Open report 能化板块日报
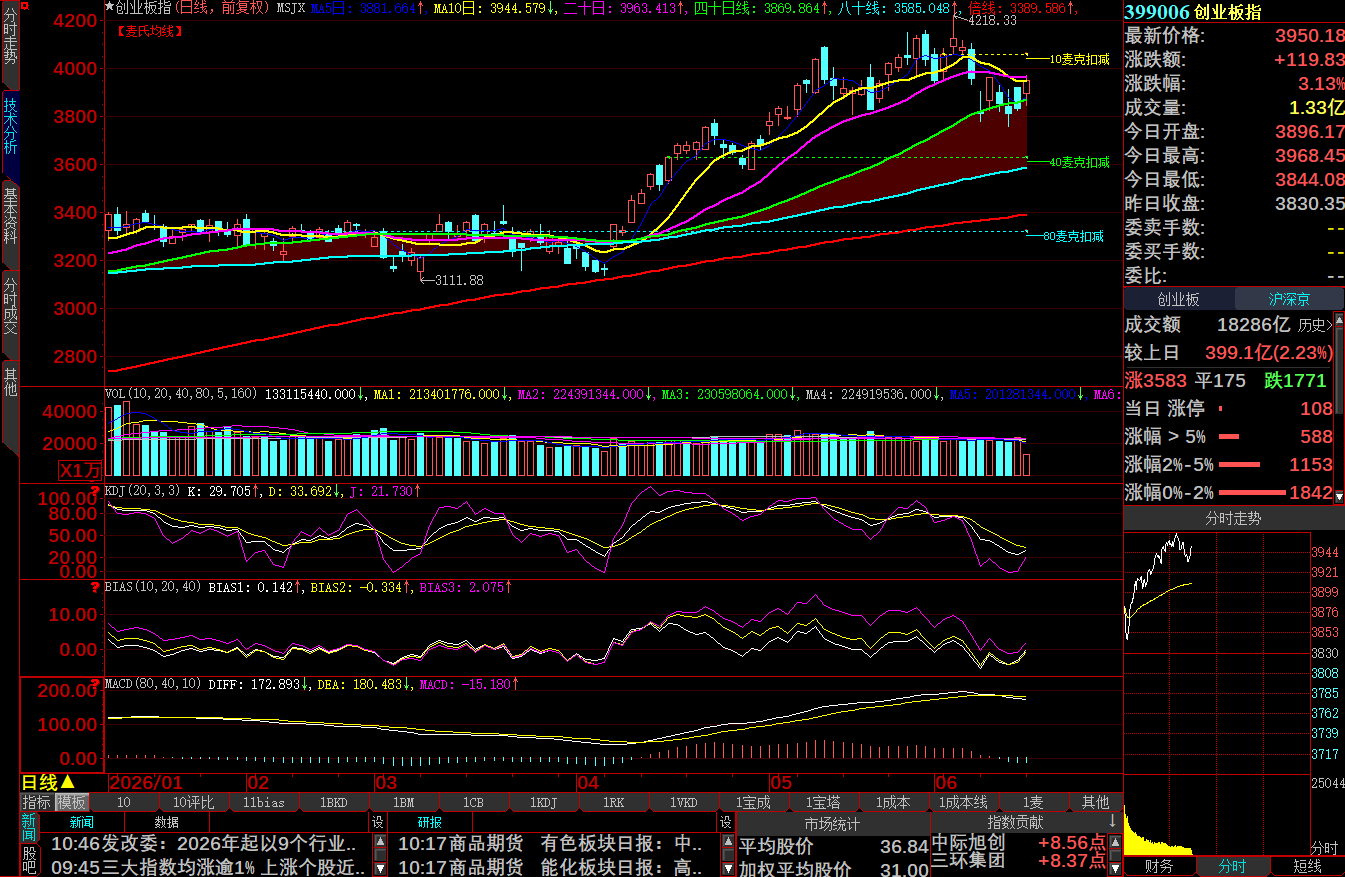This screenshot has width=1345, height=877. click(x=551, y=867)
